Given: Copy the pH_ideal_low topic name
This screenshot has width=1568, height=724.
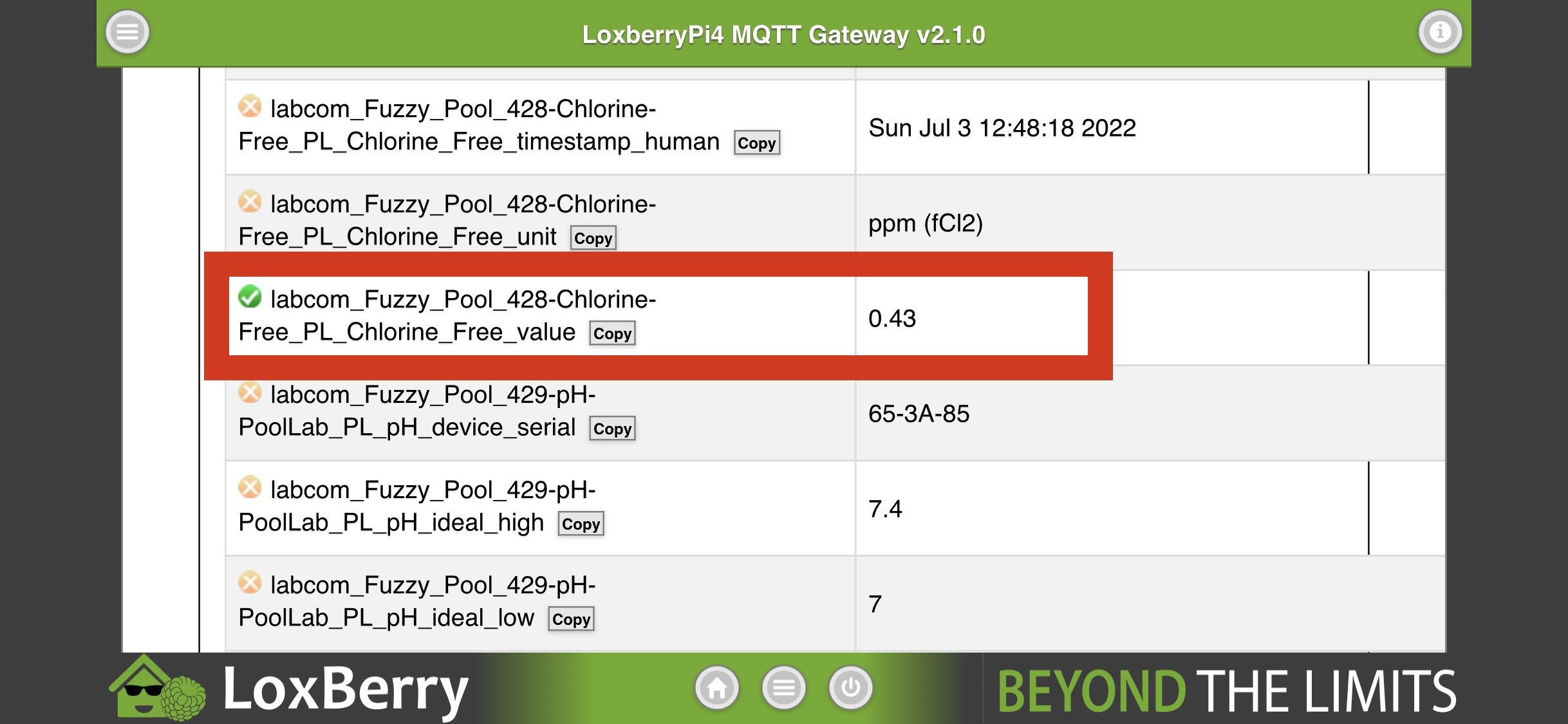Looking at the screenshot, I should pos(571,619).
